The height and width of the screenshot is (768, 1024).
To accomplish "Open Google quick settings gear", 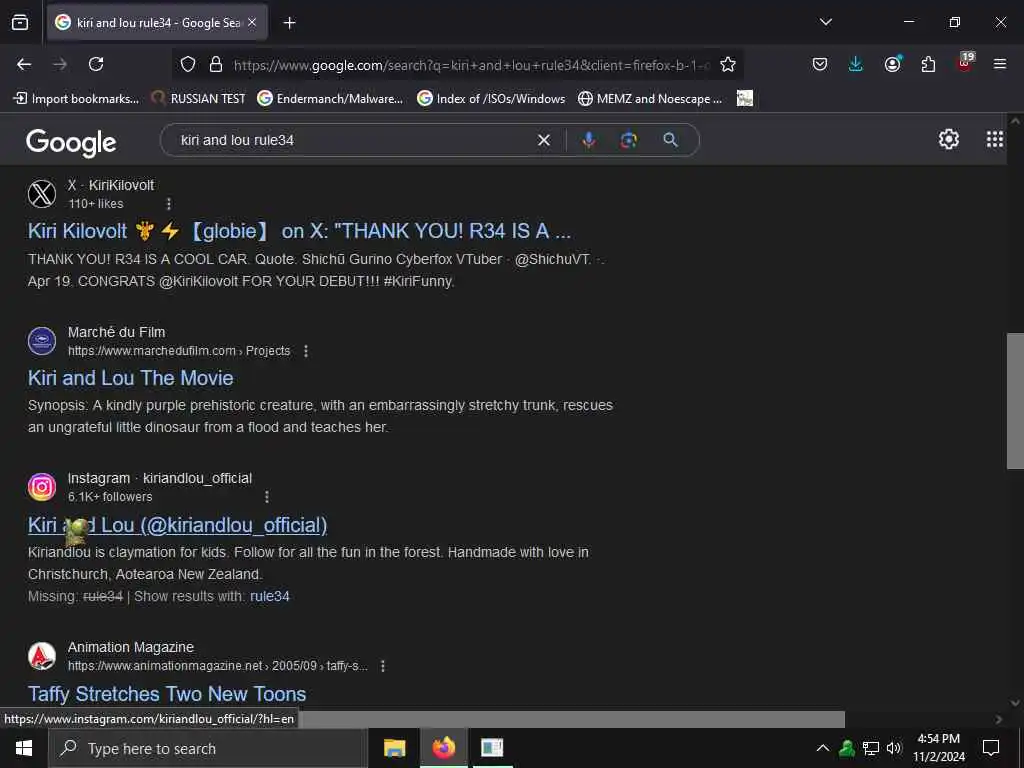I will point(948,139).
